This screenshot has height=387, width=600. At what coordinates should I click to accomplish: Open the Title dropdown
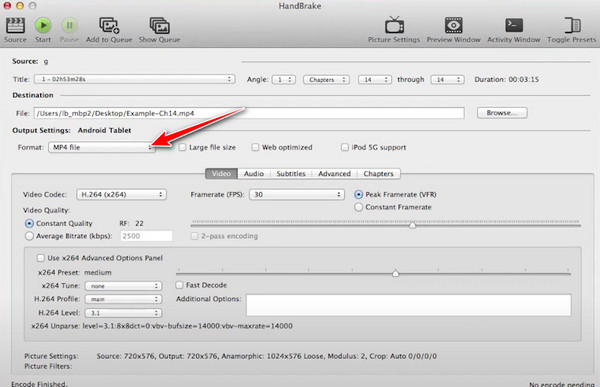point(134,79)
